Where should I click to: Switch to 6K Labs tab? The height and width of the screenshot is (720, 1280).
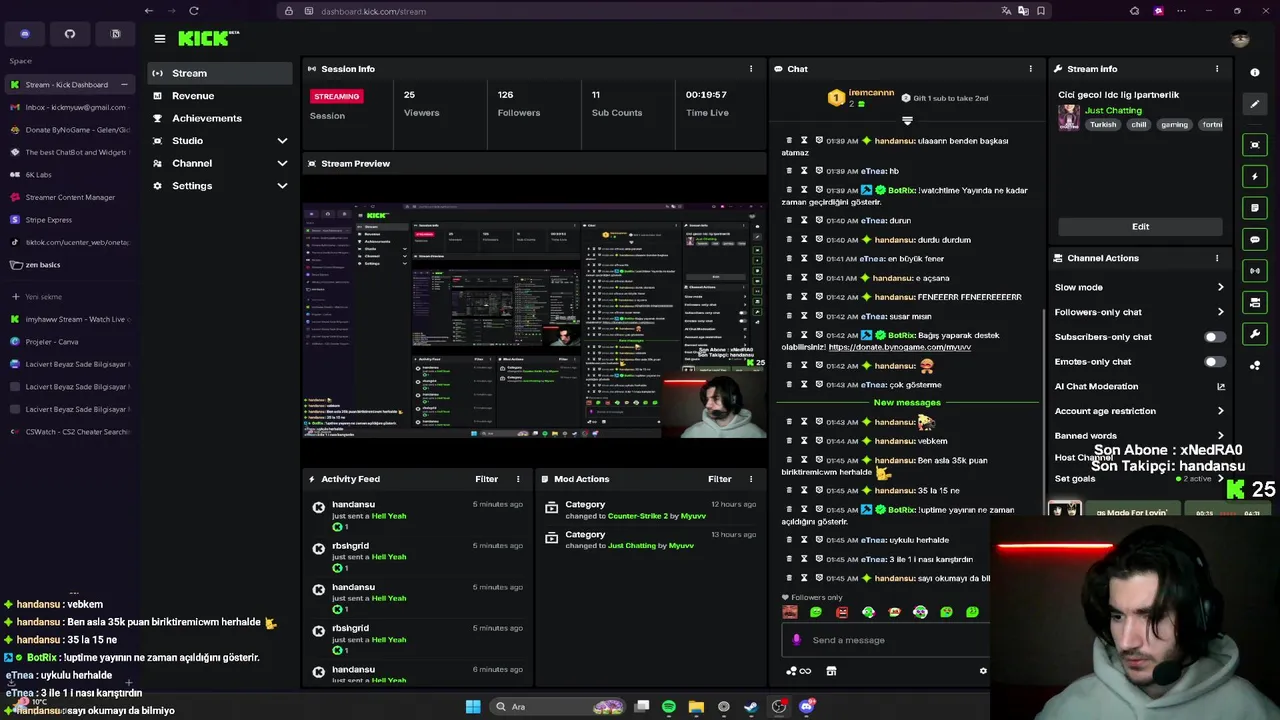pyautogui.click(x=68, y=174)
